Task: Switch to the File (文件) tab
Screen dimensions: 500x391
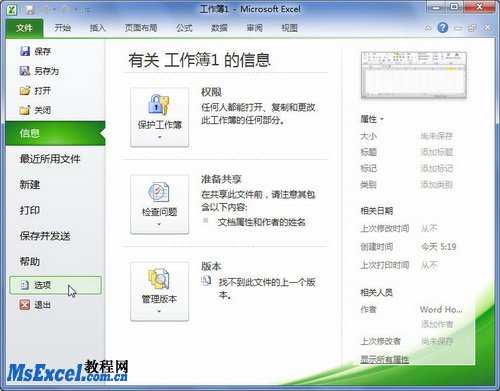Action: [x=24, y=28]
